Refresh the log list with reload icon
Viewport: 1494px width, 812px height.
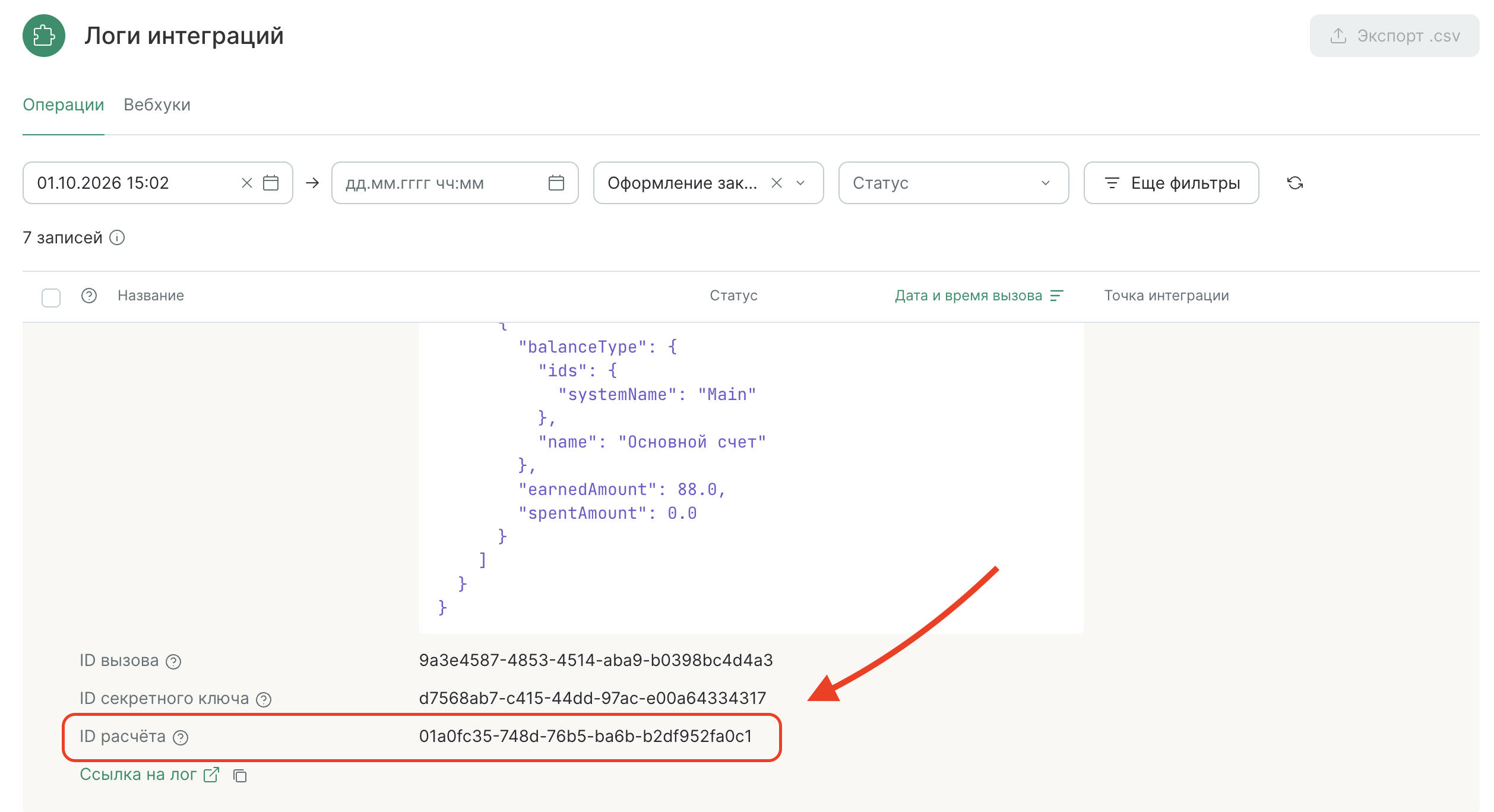tap(1295, 183)
